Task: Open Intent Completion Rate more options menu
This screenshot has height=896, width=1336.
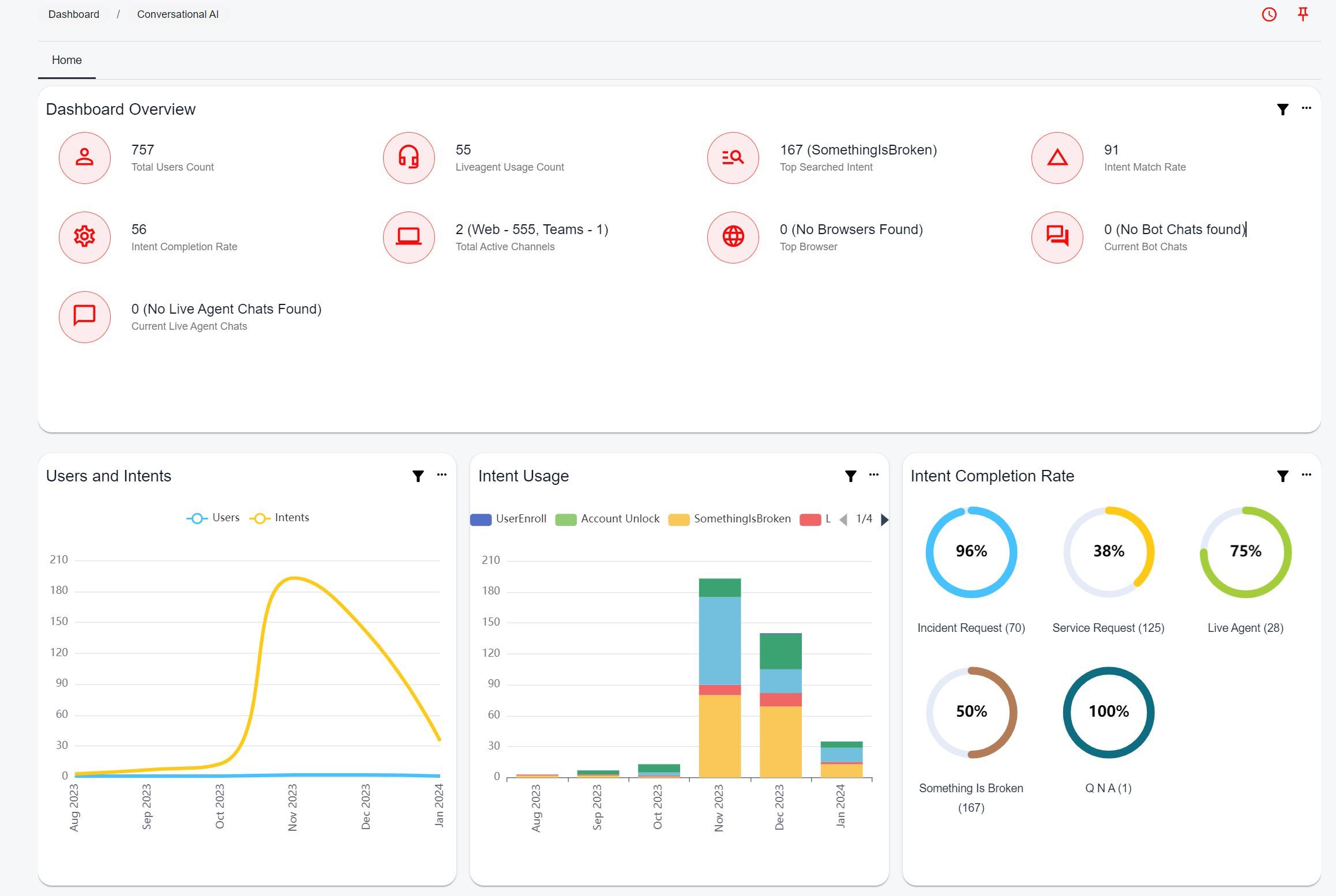Action: click(1306, 475)
